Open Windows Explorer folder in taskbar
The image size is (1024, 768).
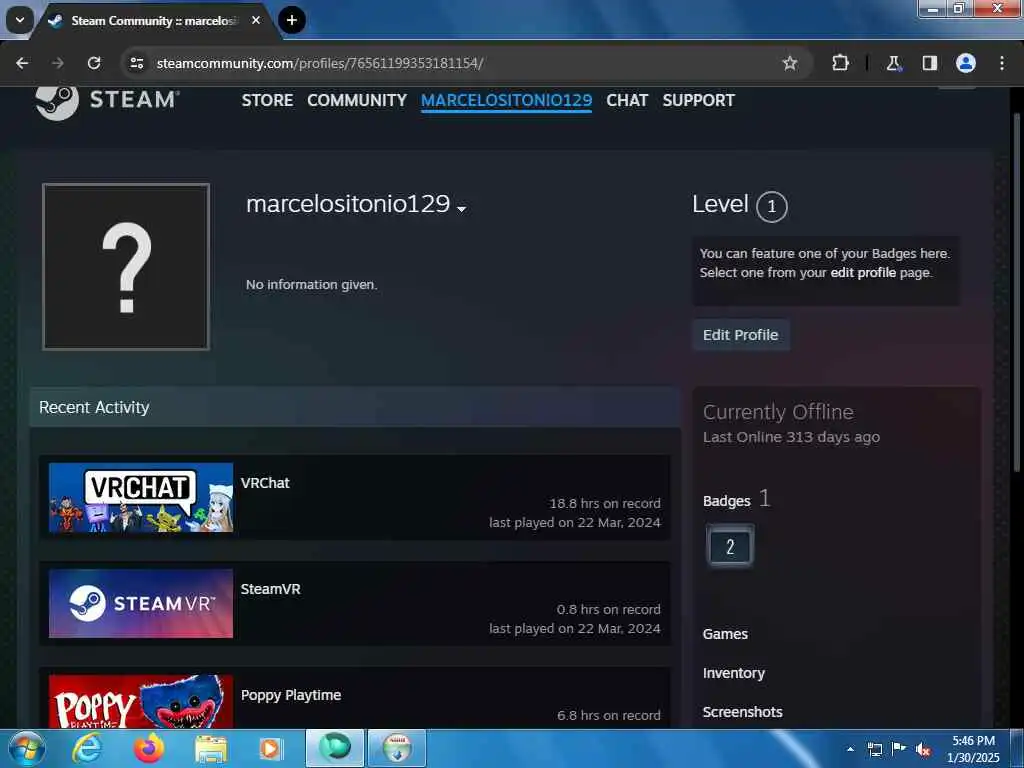211,748
